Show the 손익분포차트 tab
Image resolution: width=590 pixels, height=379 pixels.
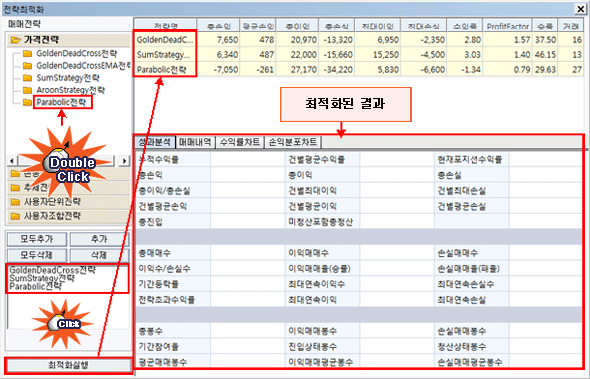(293, 142)
